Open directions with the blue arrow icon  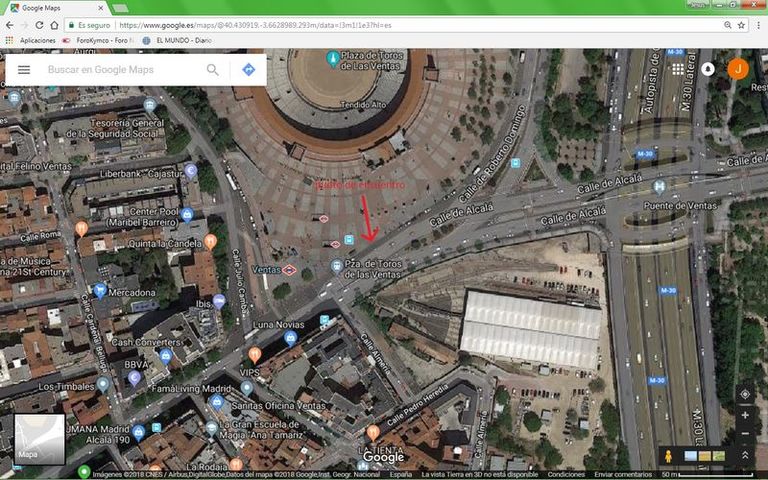click(x=248, y=70)
